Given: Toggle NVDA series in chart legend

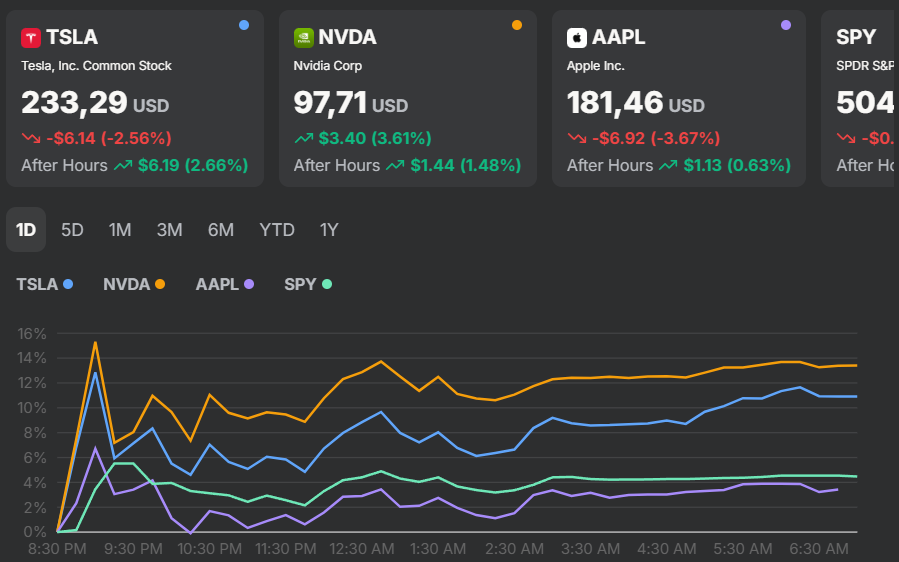Looking at the screenshot, I should click(x=134, y=284).
